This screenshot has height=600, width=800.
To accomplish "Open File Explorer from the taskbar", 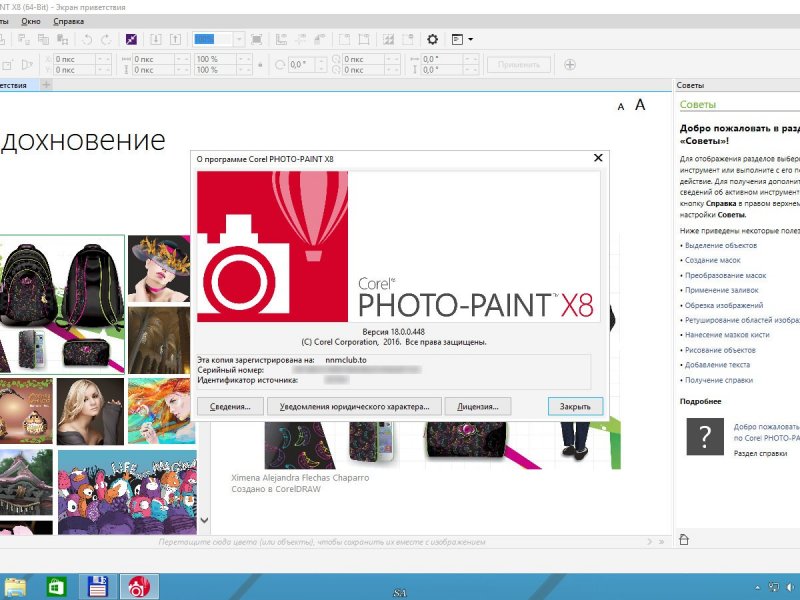I will pyautogui.click(x=15, y=586).
